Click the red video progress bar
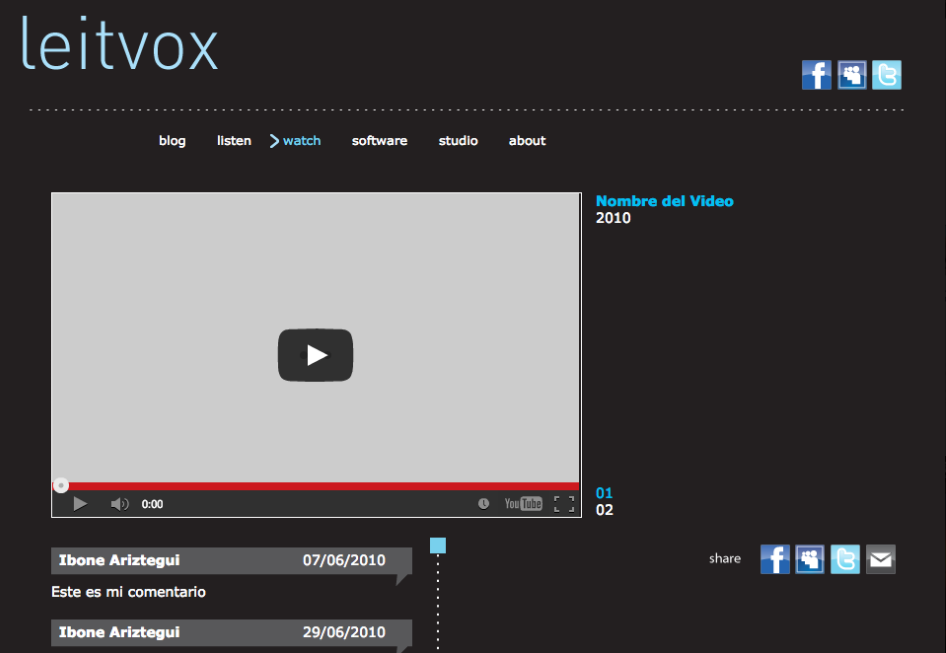This screenshot has height=653, width=946. [316, 486]
